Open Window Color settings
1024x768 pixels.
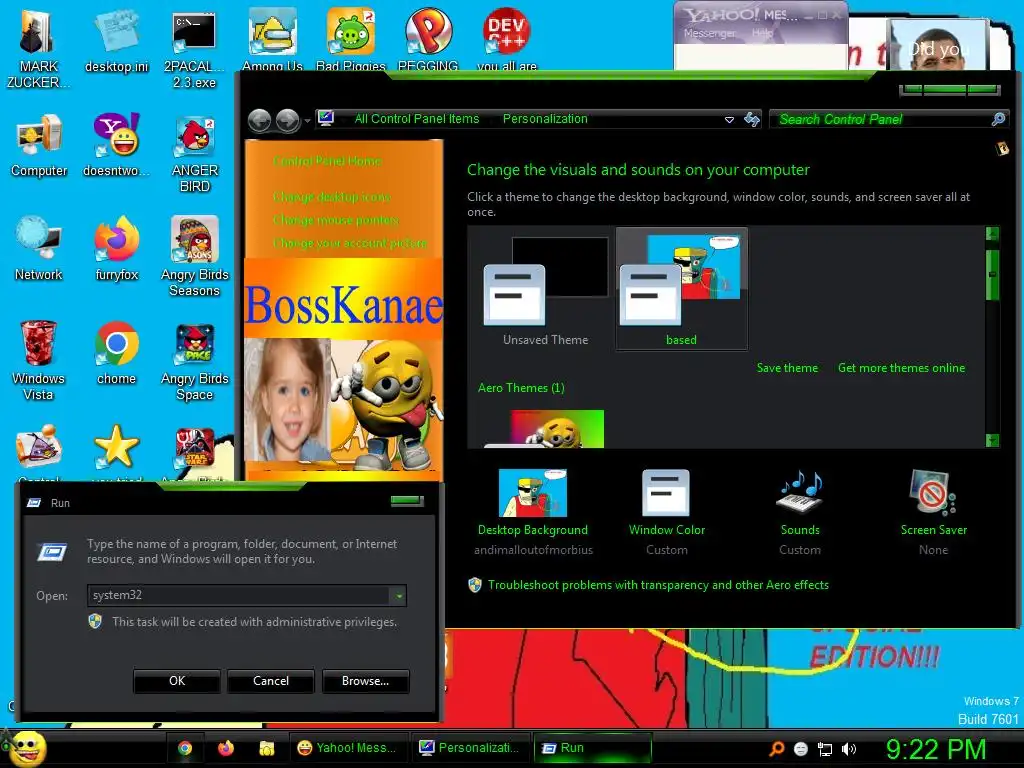coord(667,512)
